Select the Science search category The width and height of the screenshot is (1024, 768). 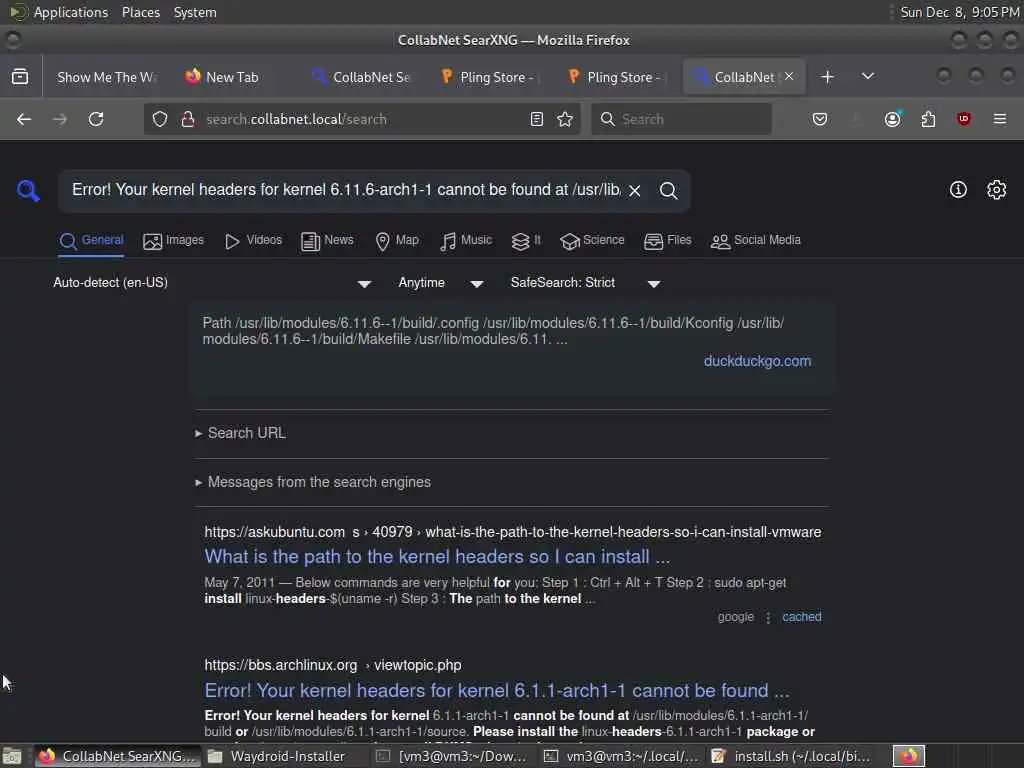tap(592, 240)
